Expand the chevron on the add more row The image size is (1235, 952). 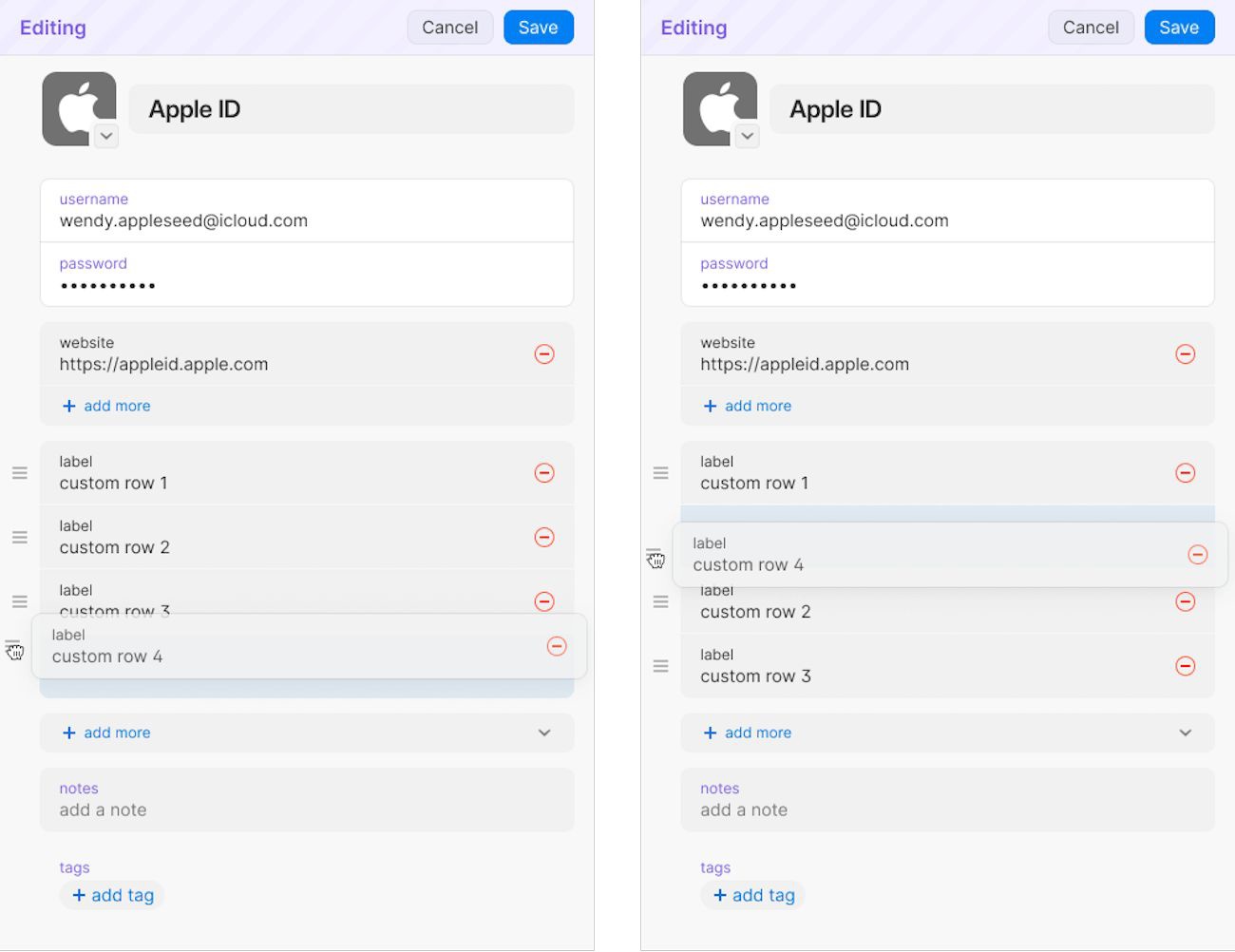(544, 733)
